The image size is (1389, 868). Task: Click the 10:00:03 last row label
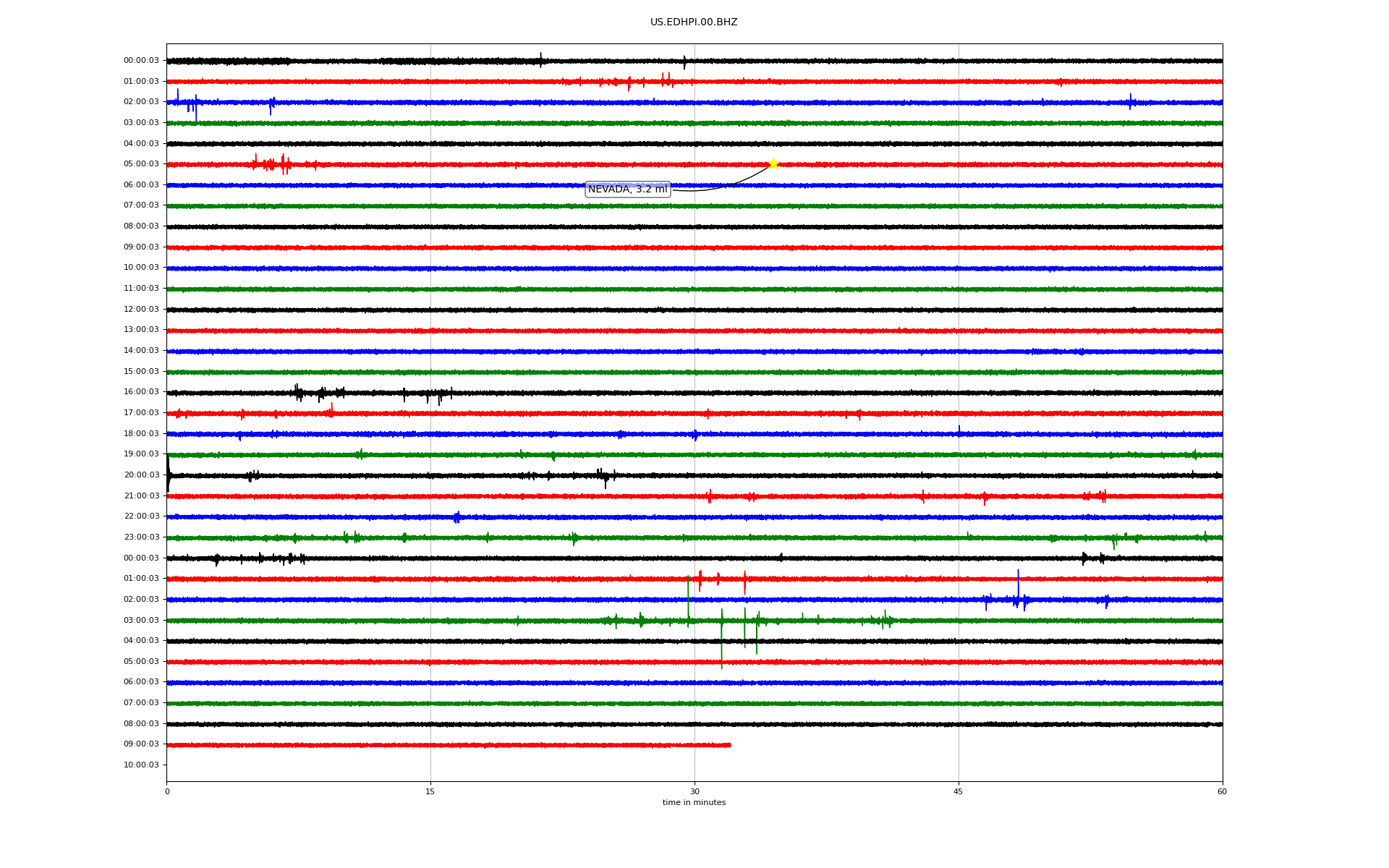141,765
